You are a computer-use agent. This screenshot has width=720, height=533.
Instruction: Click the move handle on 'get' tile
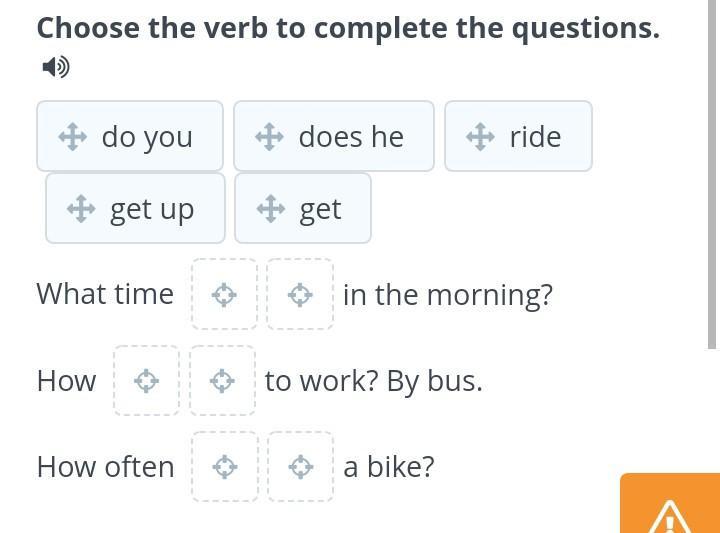(271, 209)
